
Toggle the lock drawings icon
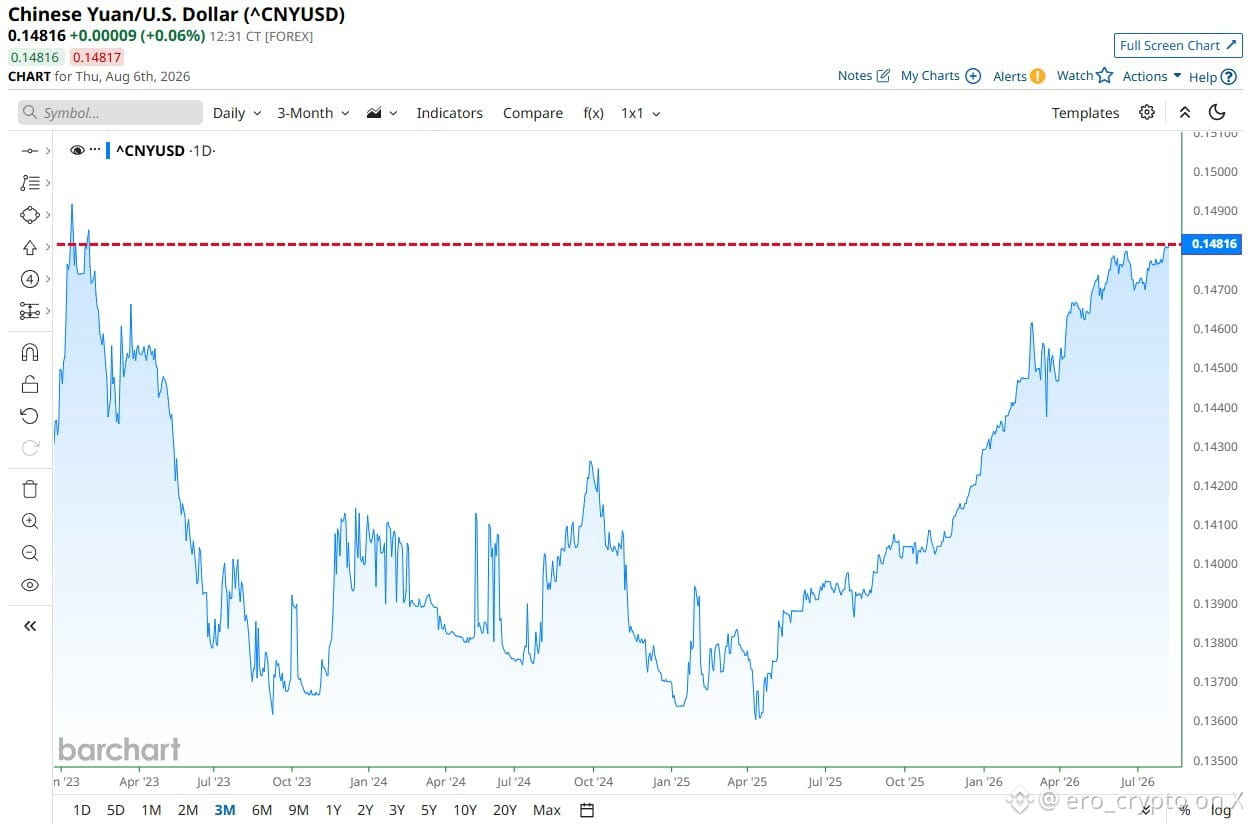click(30, 384)
